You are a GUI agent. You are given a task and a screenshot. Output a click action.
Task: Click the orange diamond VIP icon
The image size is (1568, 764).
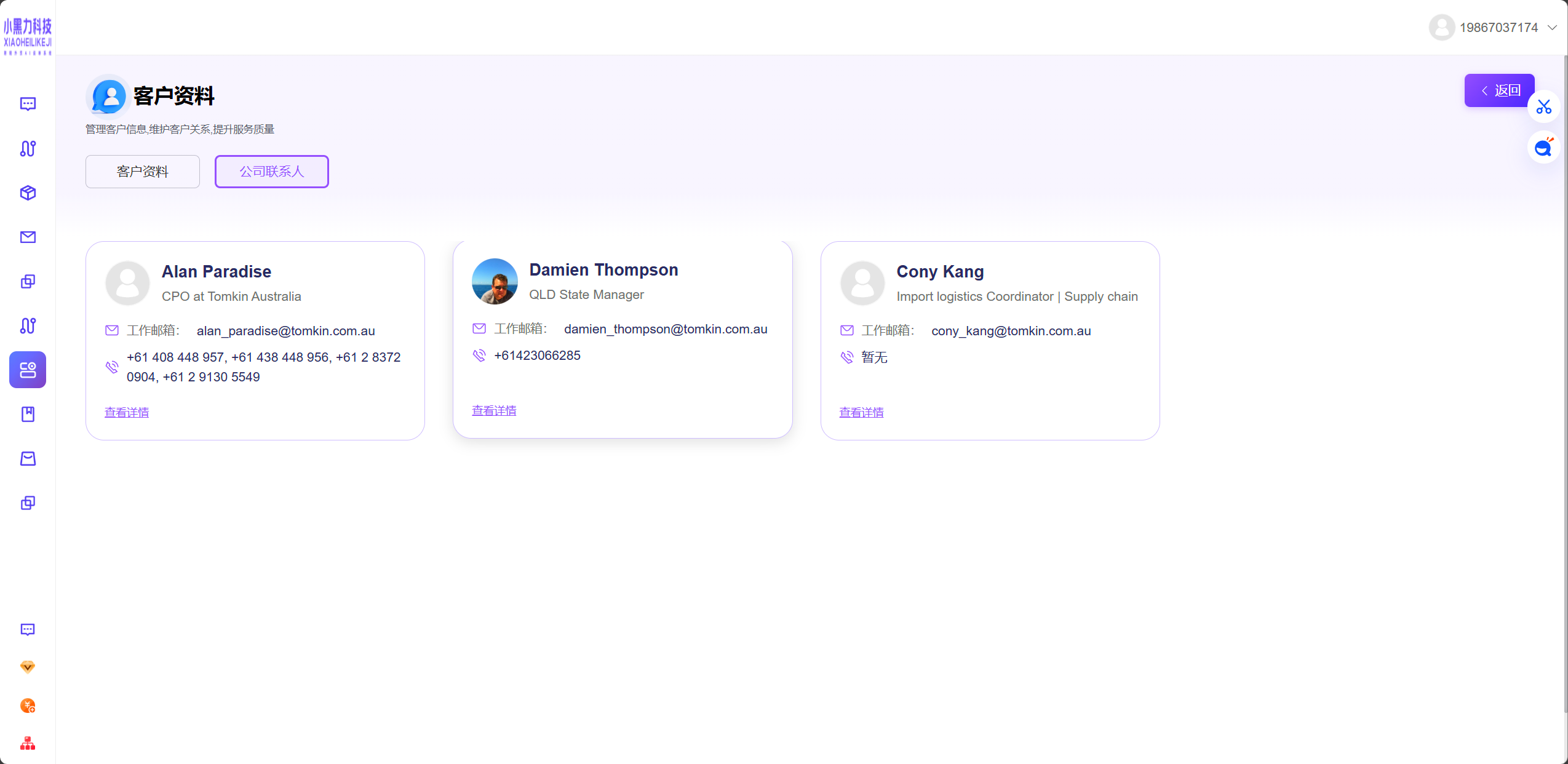[28, 667]
